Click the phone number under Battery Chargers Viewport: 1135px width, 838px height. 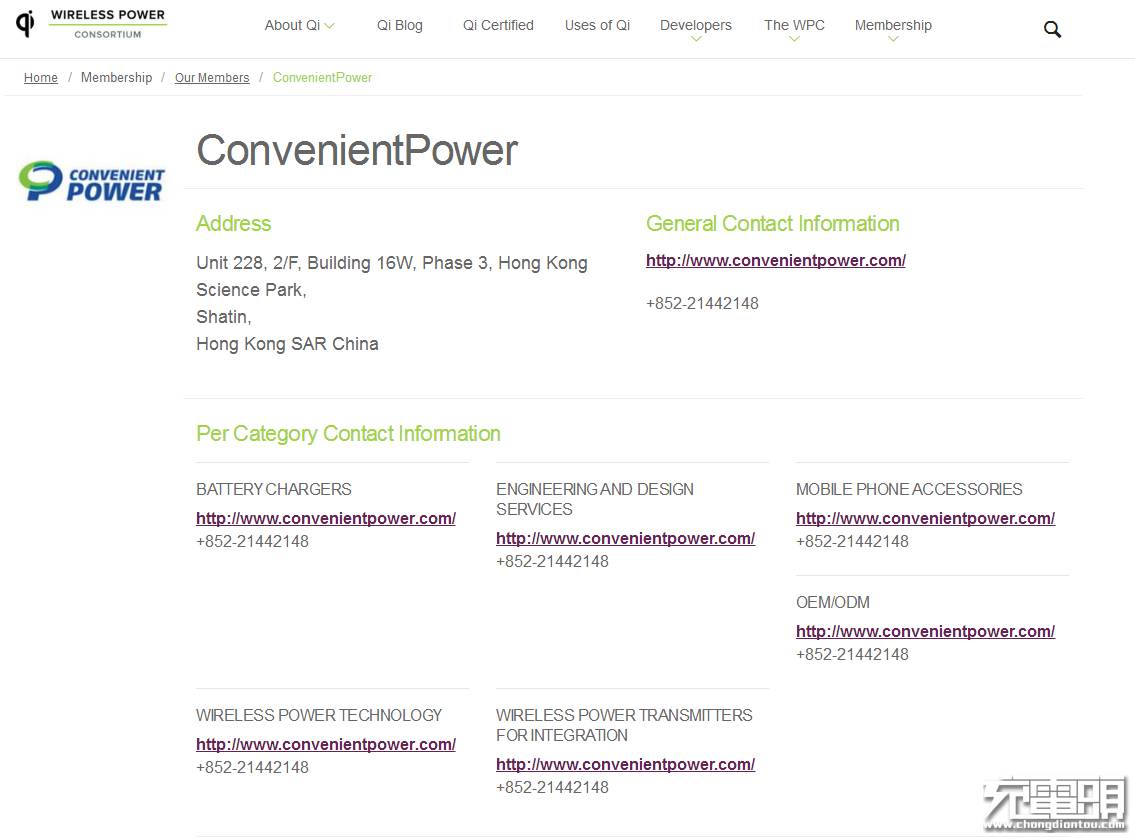coord(253,541)
